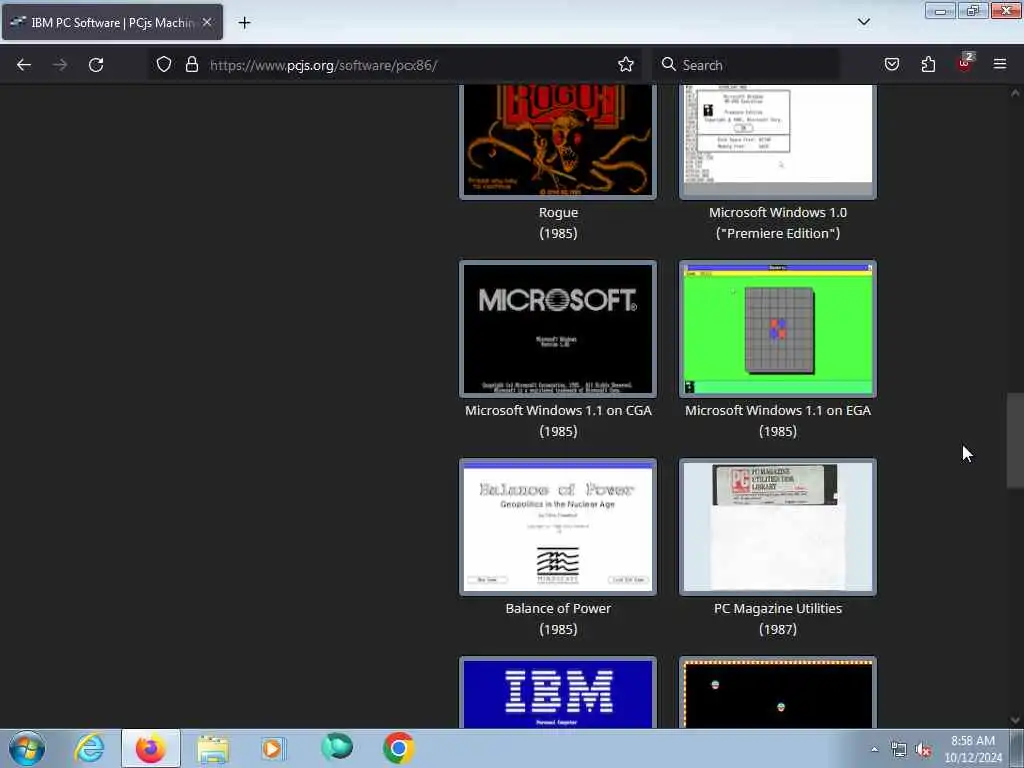Screen dimensions: 1024x768
Task: Follow the PC Magazine Utilities (1987) link
Action: [778, 618]
